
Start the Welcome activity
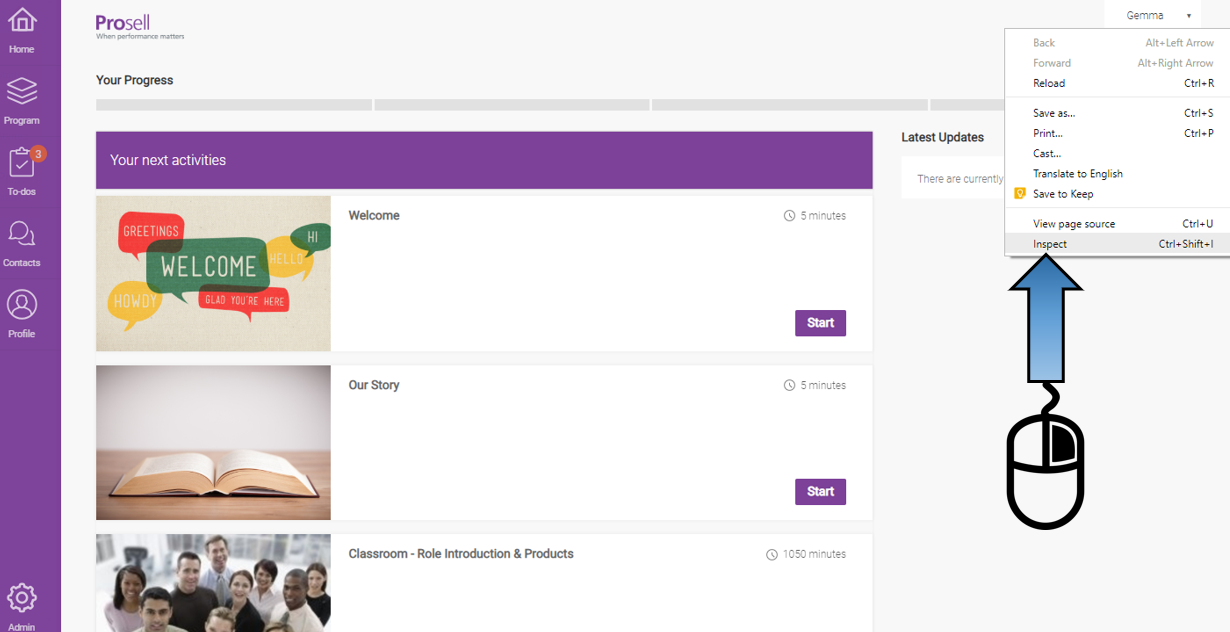coord(820,323)
